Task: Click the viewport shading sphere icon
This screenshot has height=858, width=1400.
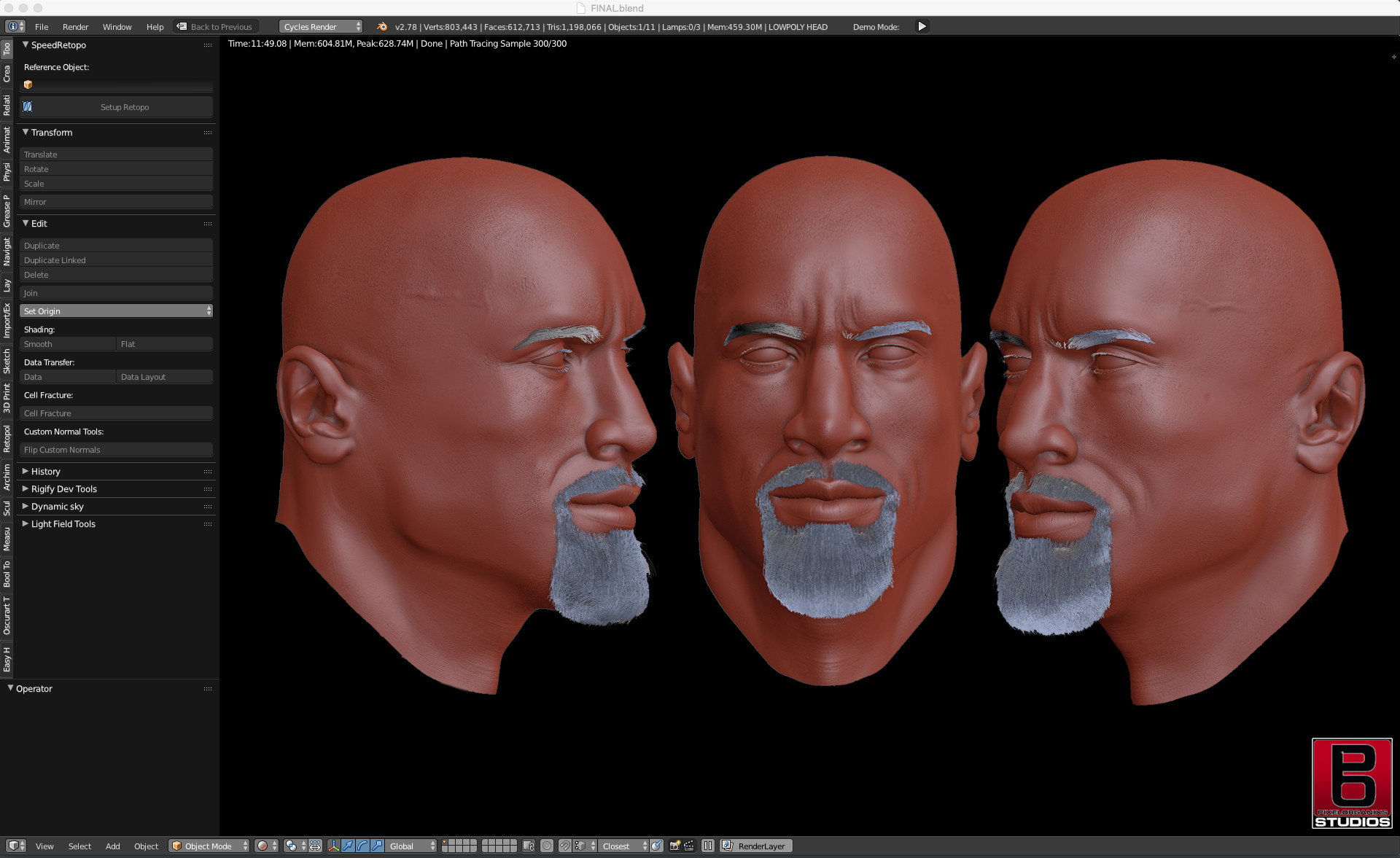Action: [x=263, y=846]
